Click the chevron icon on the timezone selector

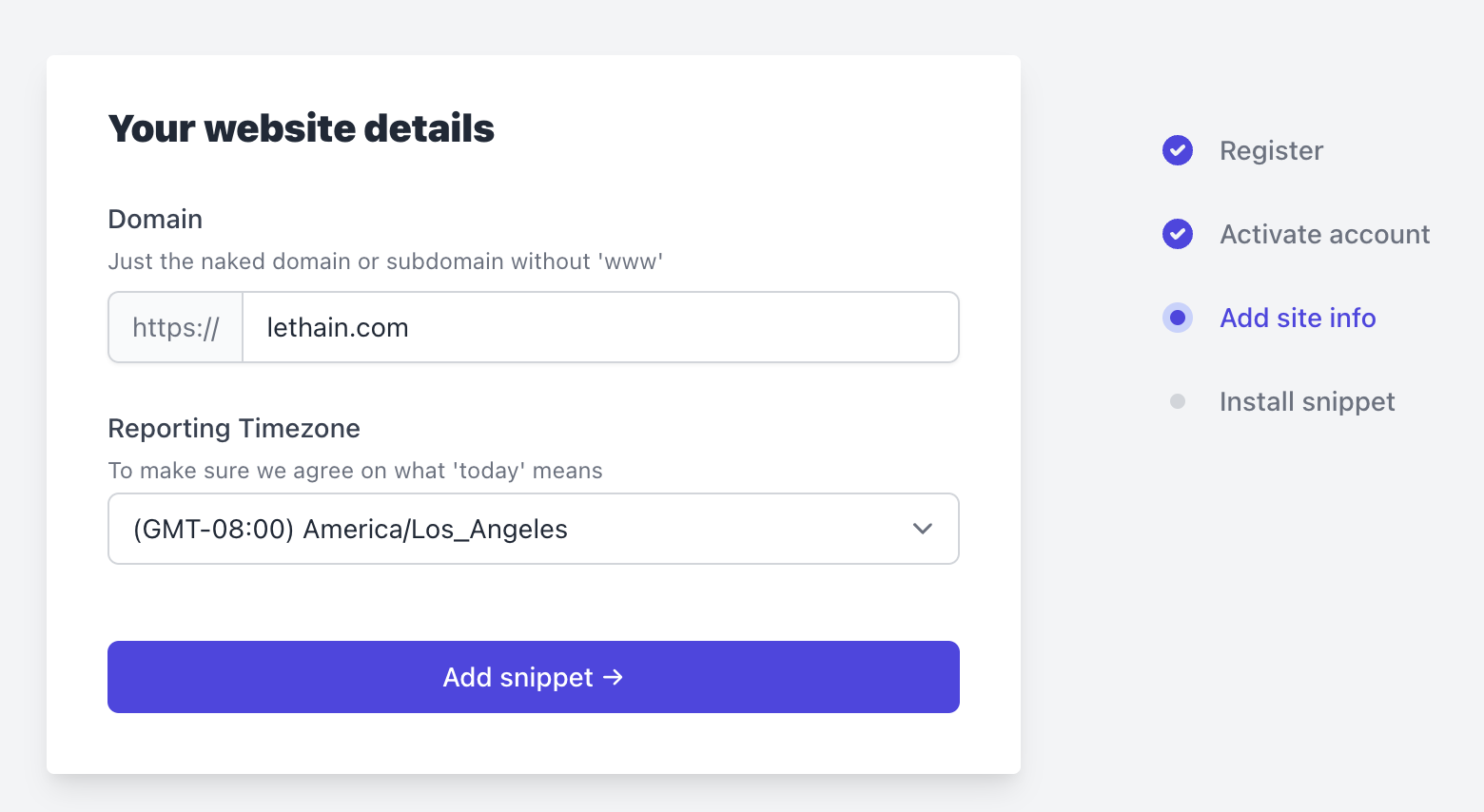[x=921, y=529]
